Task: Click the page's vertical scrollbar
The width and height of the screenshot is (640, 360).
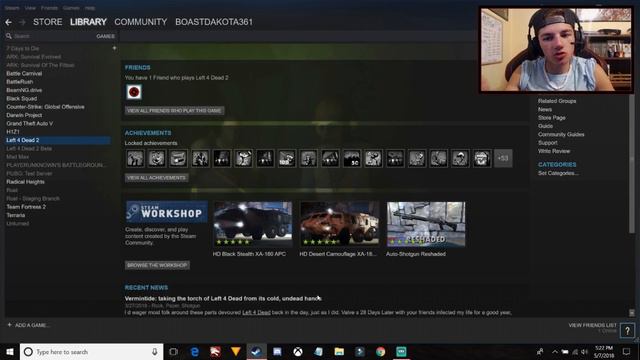Action: click(632, 163)
